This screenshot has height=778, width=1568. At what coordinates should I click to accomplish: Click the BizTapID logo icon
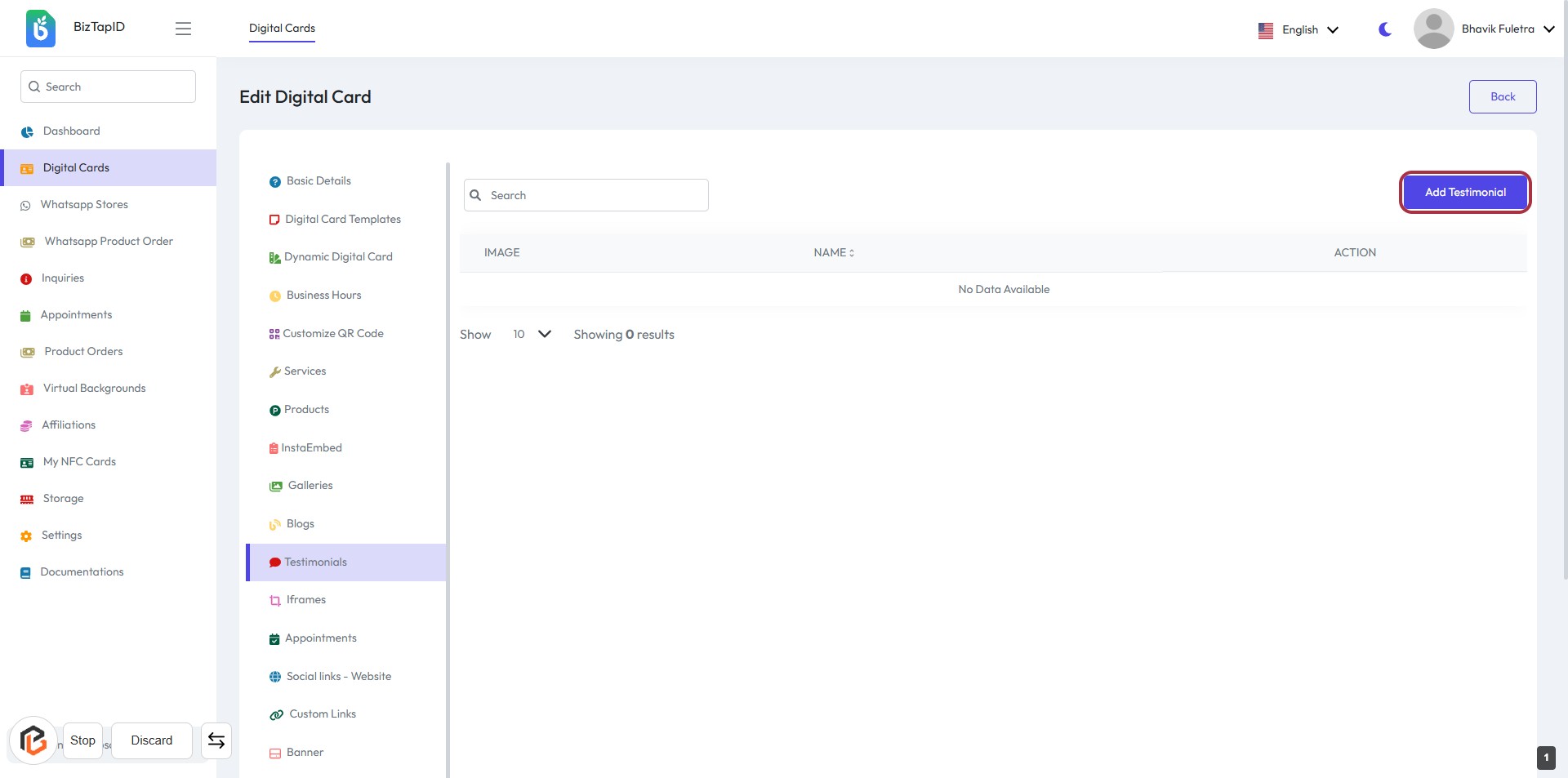tap(40, 29)
